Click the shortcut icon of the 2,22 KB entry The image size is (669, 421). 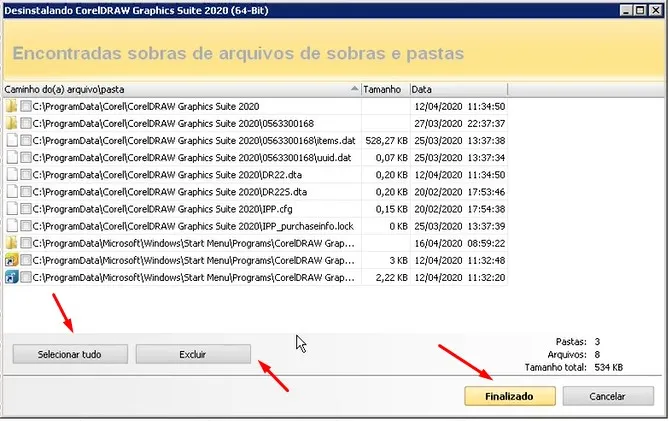(x=11, y=276)
